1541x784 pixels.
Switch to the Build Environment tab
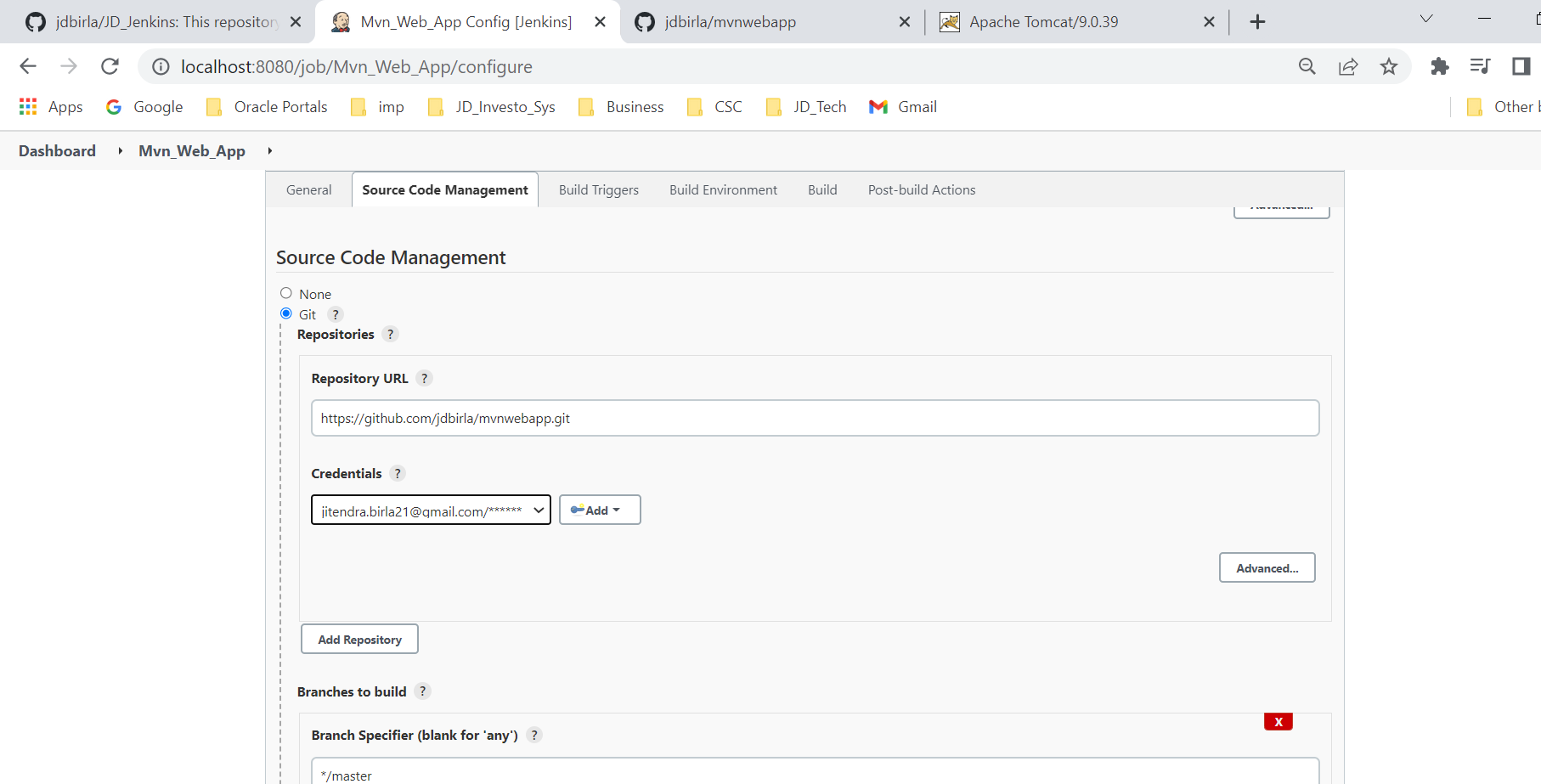(x=723, y=190)
